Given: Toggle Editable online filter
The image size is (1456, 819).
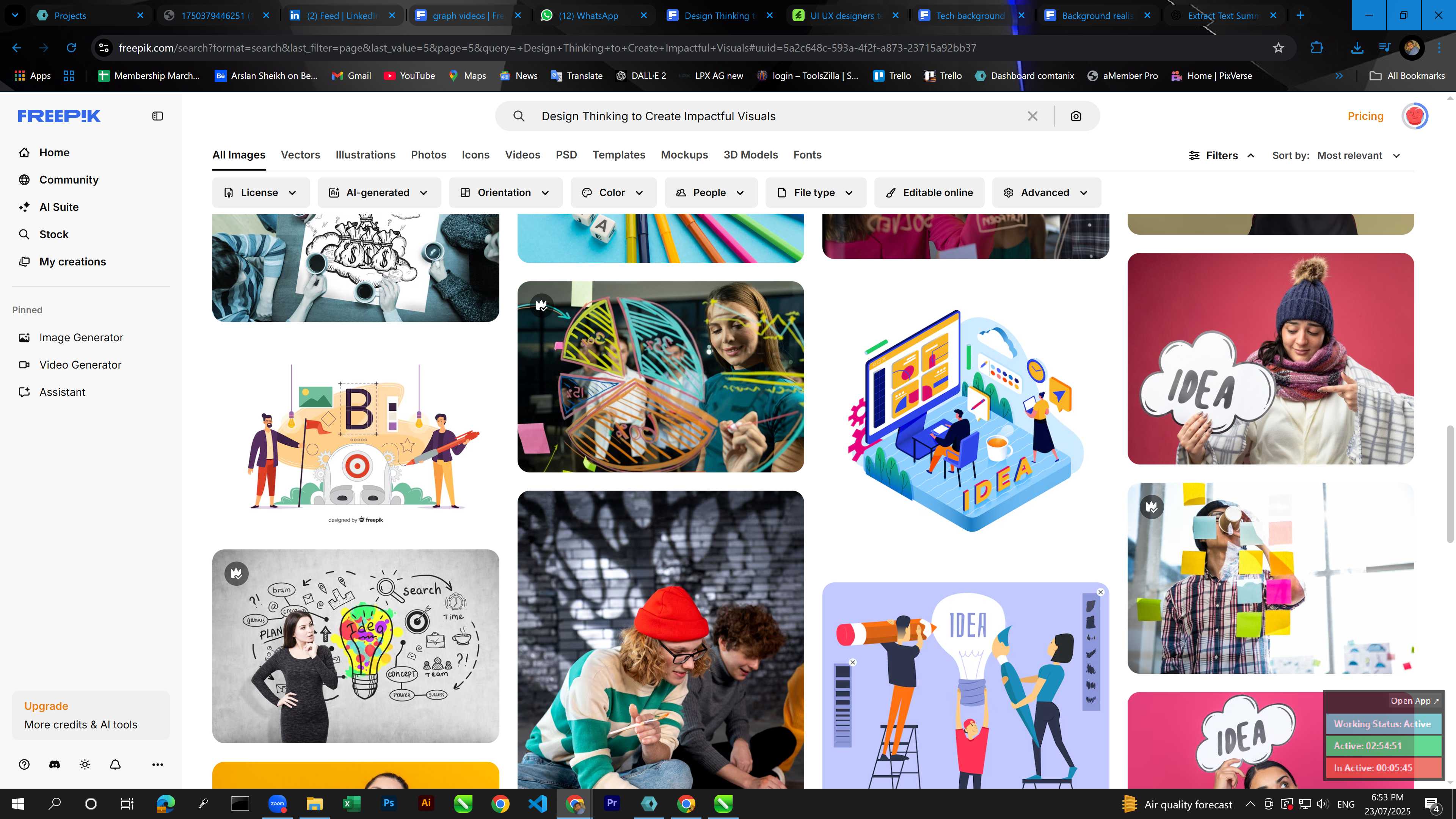Looking at the screenshot, I should [929, 193].
